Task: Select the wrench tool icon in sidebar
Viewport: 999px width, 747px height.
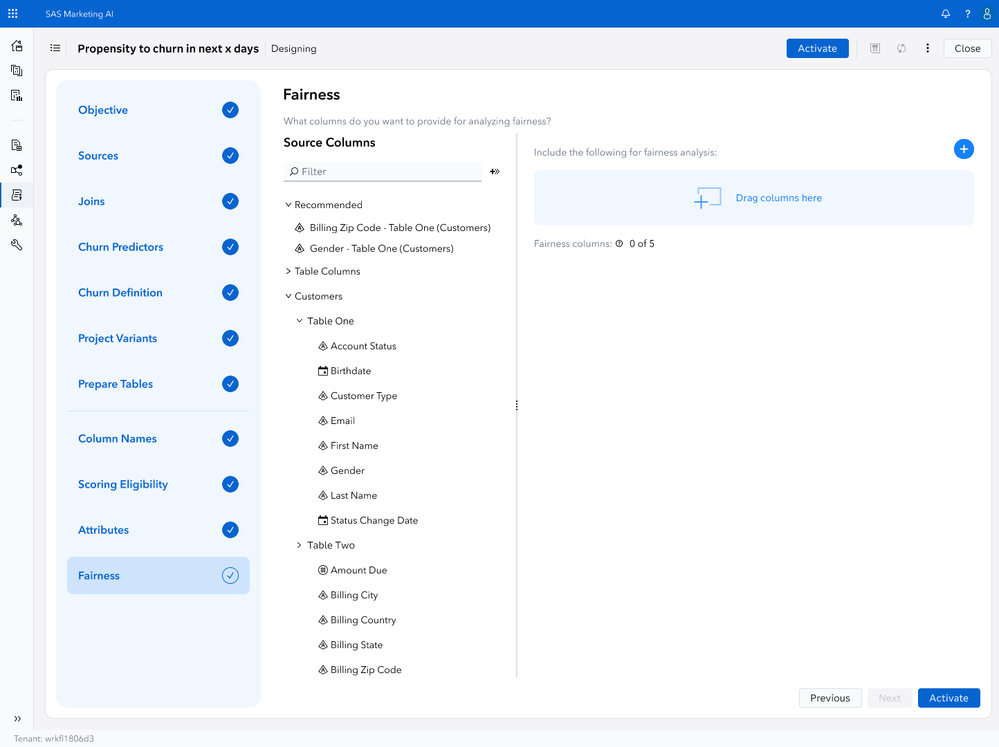Action: tap(15, 244)
